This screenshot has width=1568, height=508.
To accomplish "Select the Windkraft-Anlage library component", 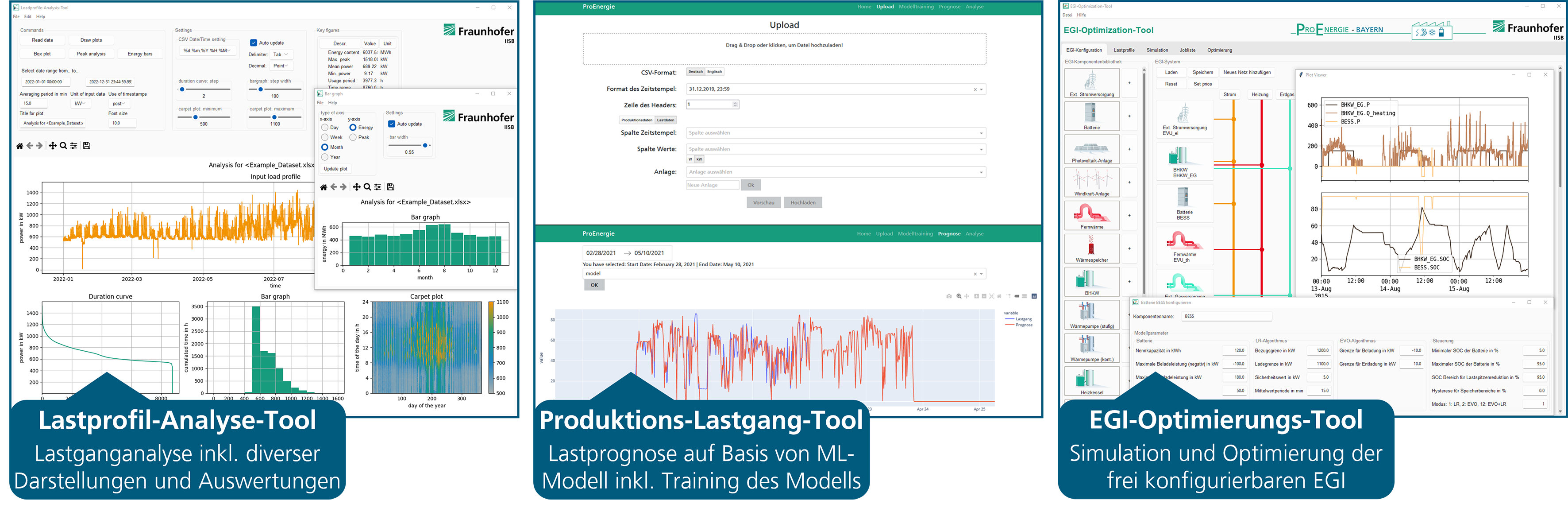I will [x=1091, y=182].
